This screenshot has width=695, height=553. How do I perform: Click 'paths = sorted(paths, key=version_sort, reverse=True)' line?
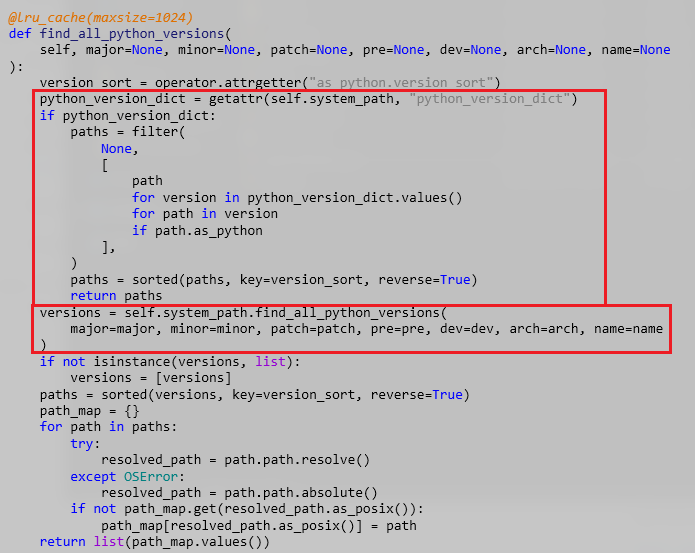point(274,280)
